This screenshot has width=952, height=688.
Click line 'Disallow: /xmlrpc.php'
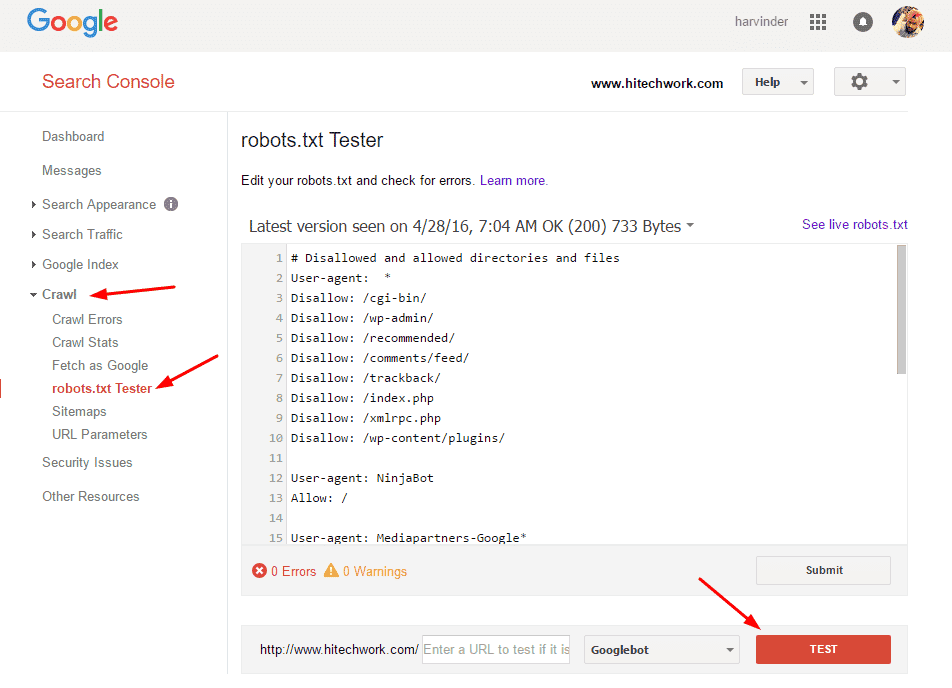point(366,418)
